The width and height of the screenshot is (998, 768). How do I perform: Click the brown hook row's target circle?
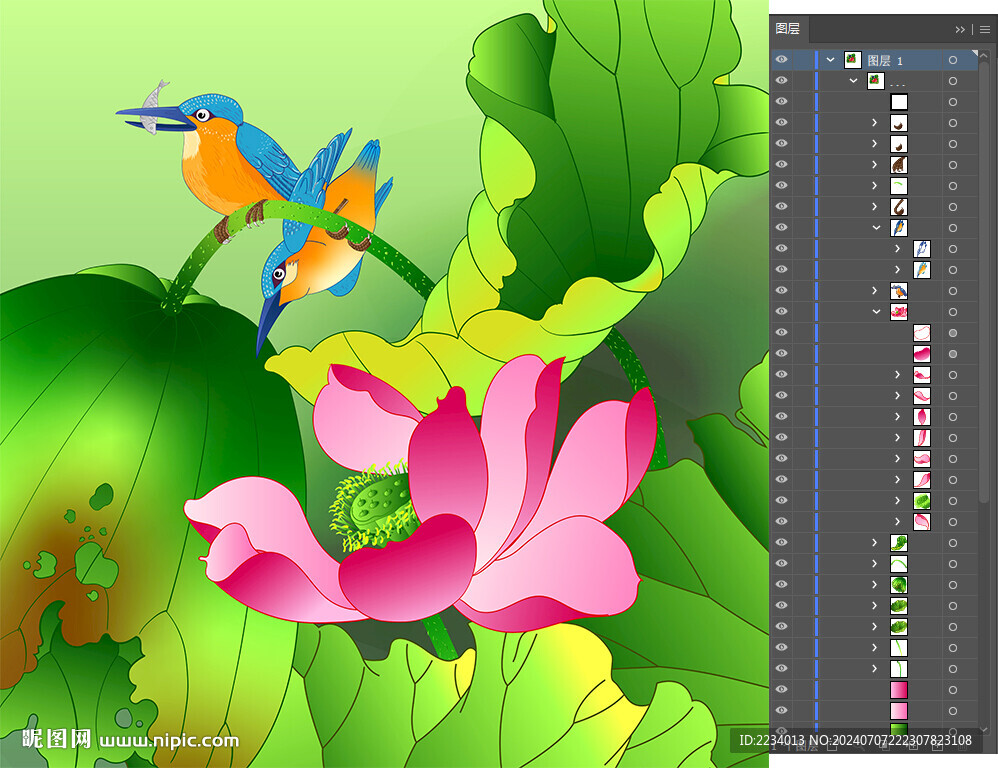click(x=953, y=207)
